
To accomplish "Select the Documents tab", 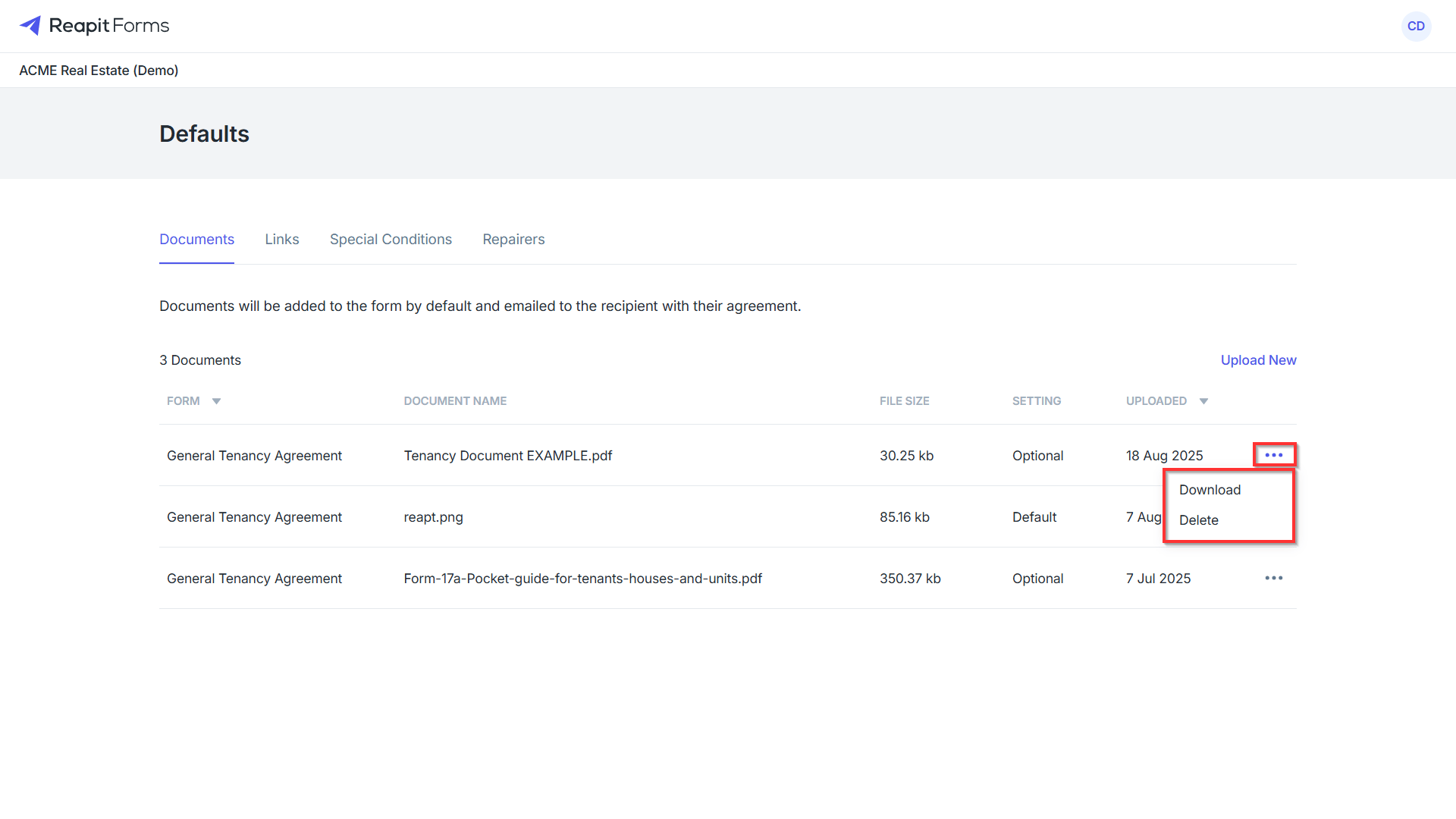I will [196, 240].
